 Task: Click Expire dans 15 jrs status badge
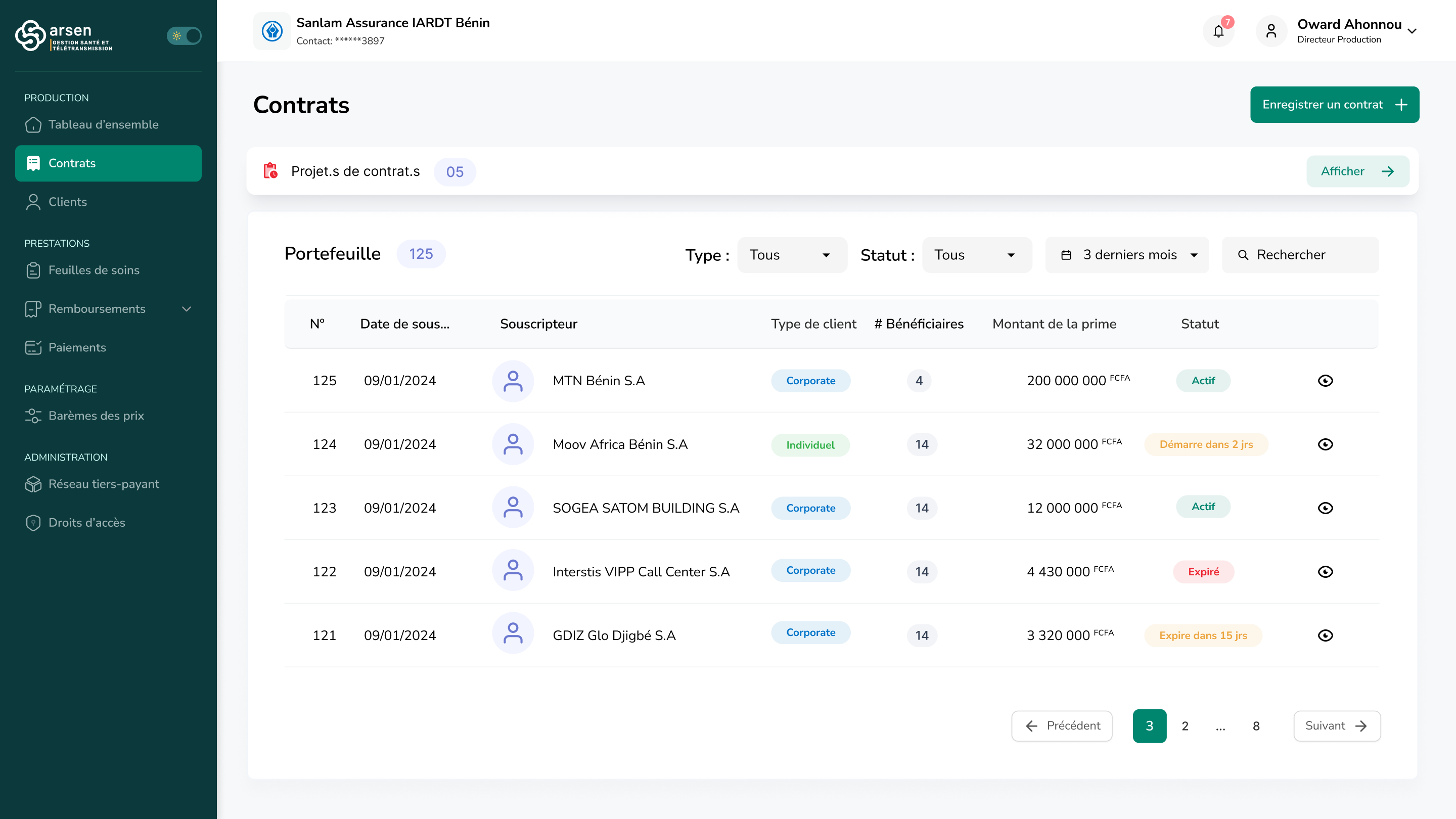(1203, 635)
